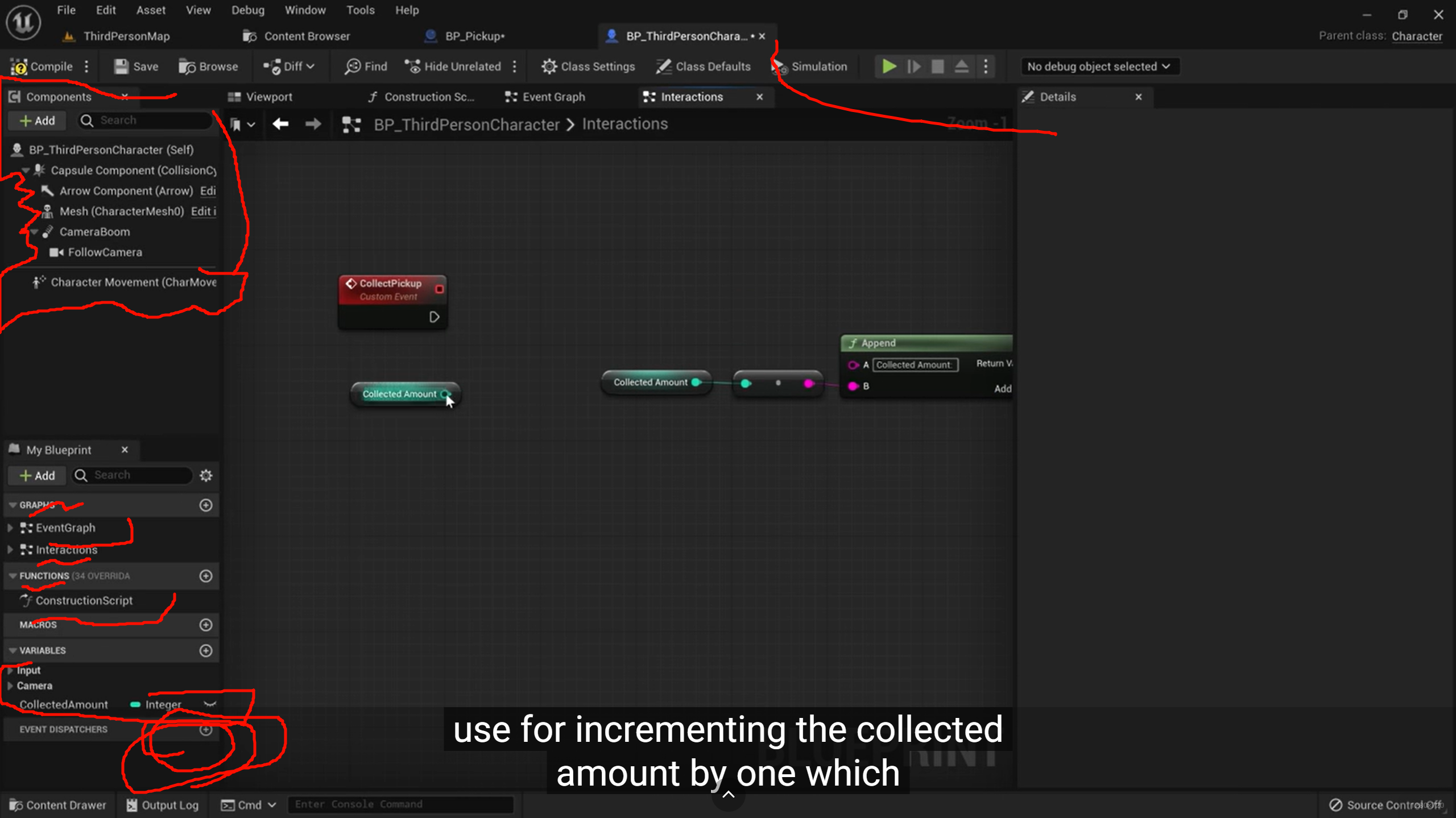Open the Content Drawer
1456x818 pixels.
point(58,804)
